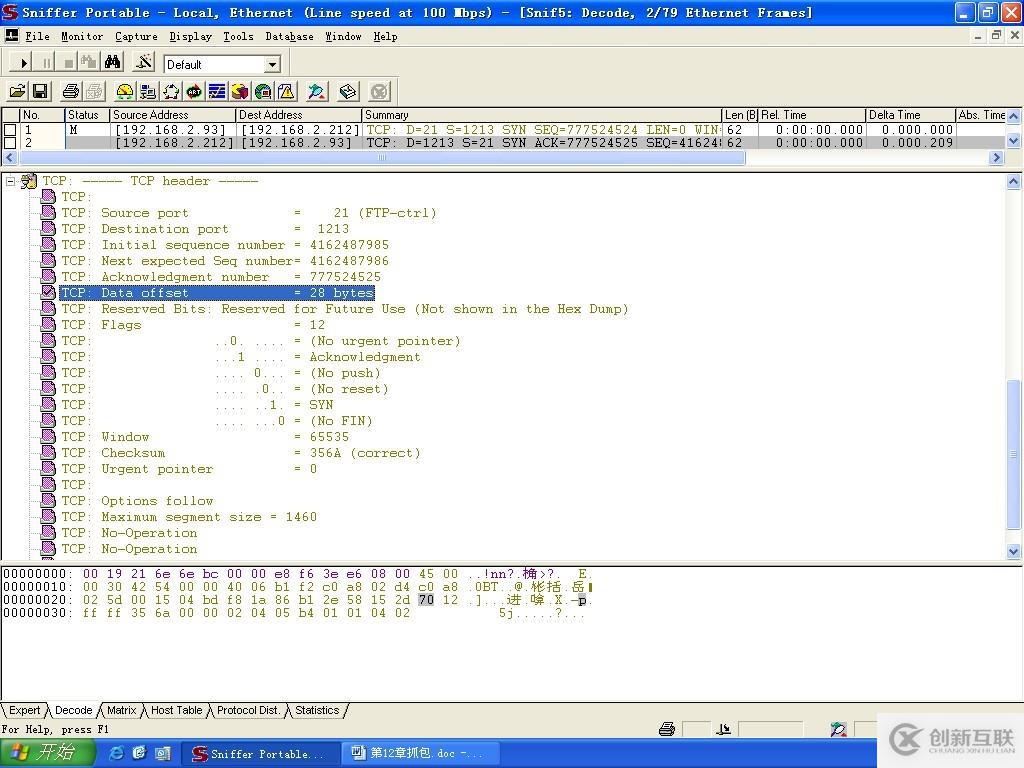The image size is (1024, 768).
Task: Open the Default profile dropdown
Action: pyautogui.click(x=271, y=64)
